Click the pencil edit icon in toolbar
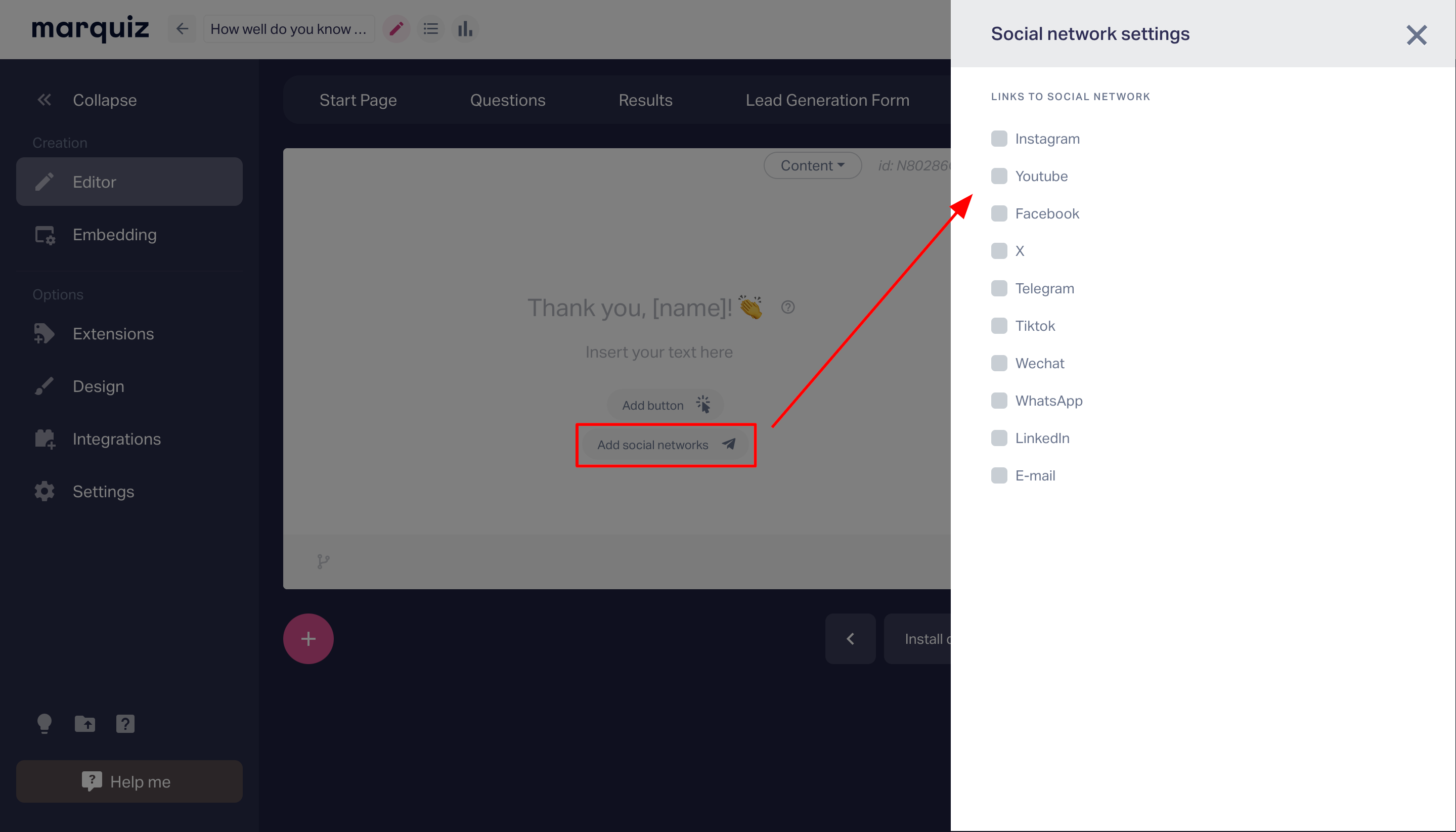The width and height of the screenshot is (1456, 832). click(x=395, y=28)
